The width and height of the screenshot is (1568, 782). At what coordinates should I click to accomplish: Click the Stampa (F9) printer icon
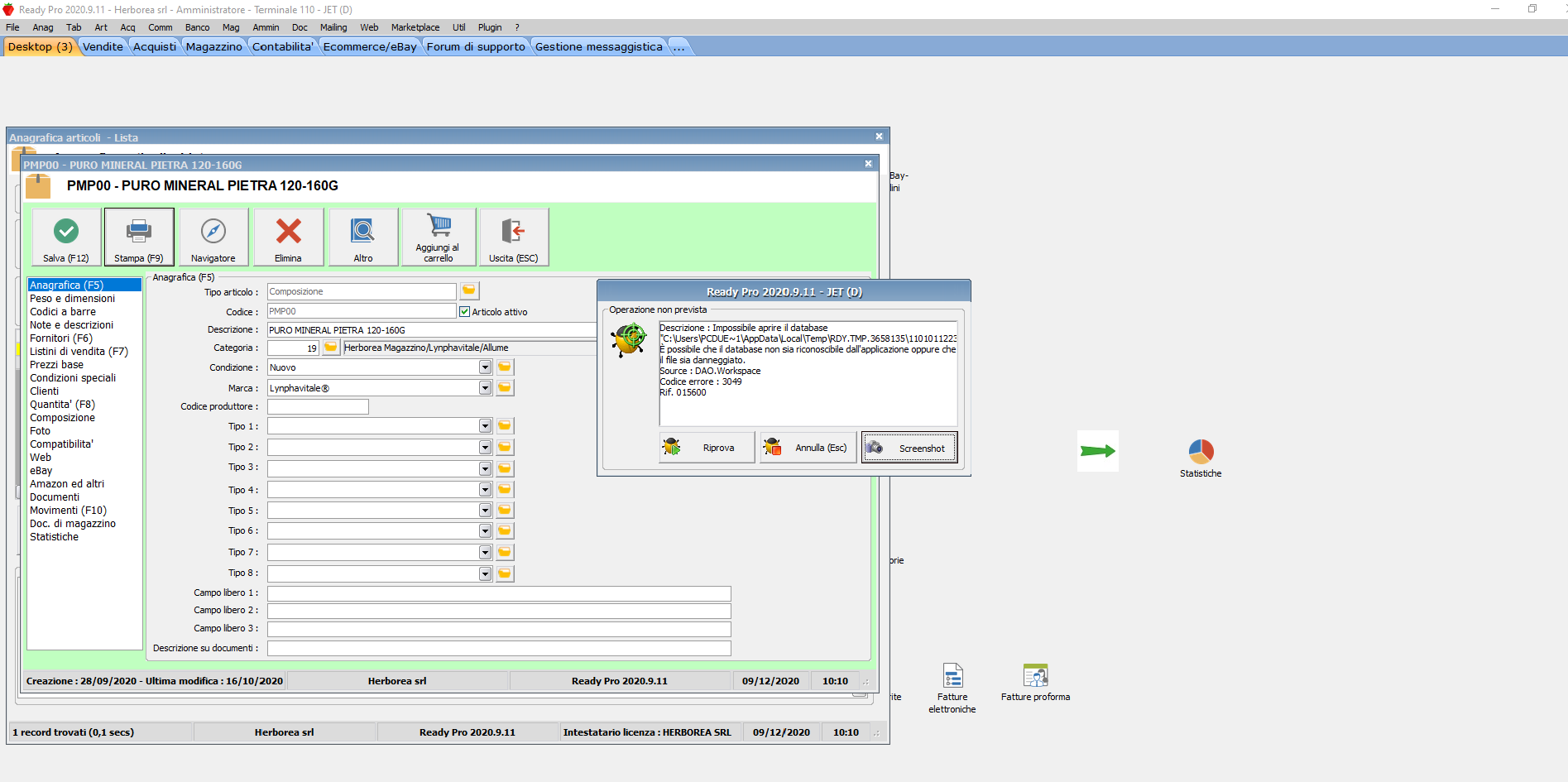pos(139,231)
